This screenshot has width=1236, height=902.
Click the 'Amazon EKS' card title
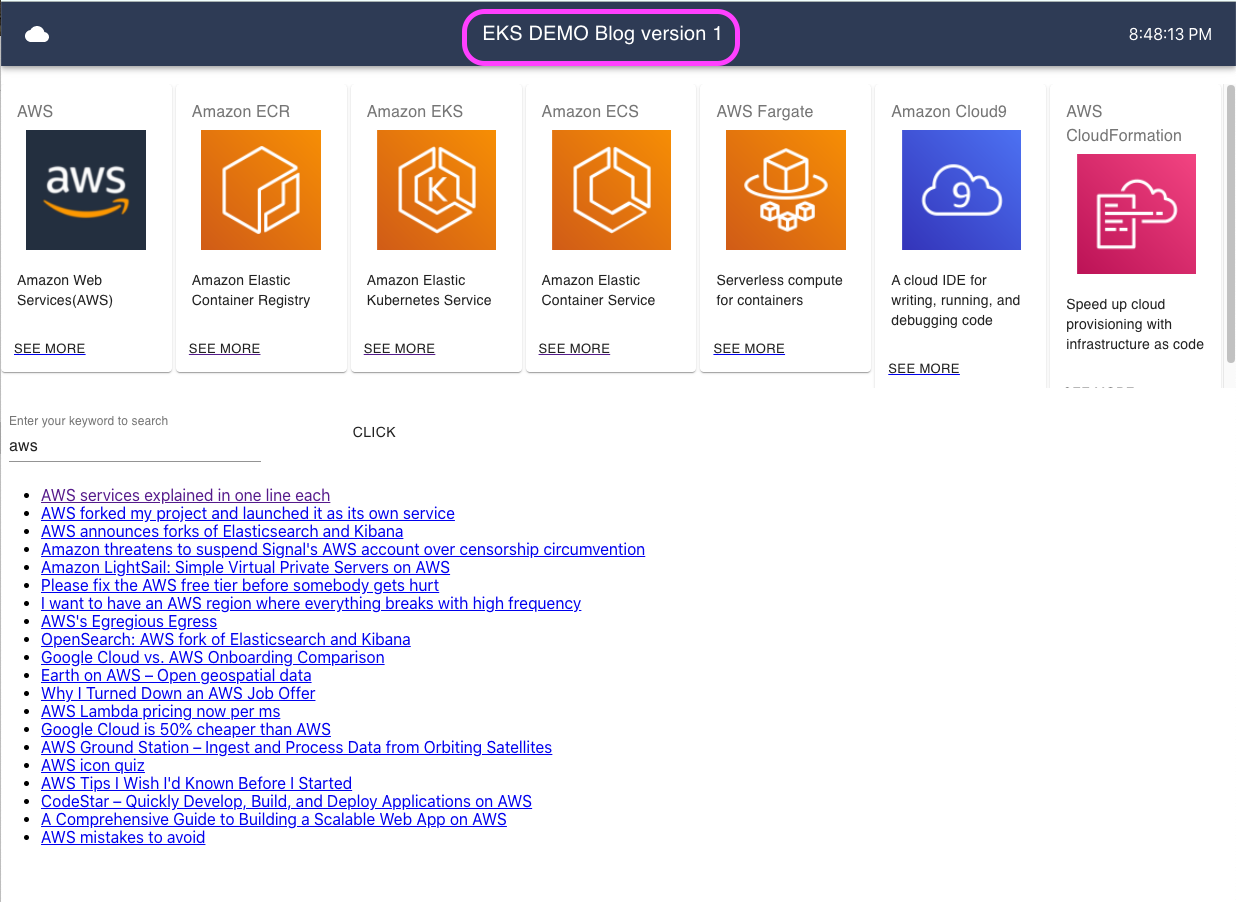pyautogui.click(x=415, y=111)
